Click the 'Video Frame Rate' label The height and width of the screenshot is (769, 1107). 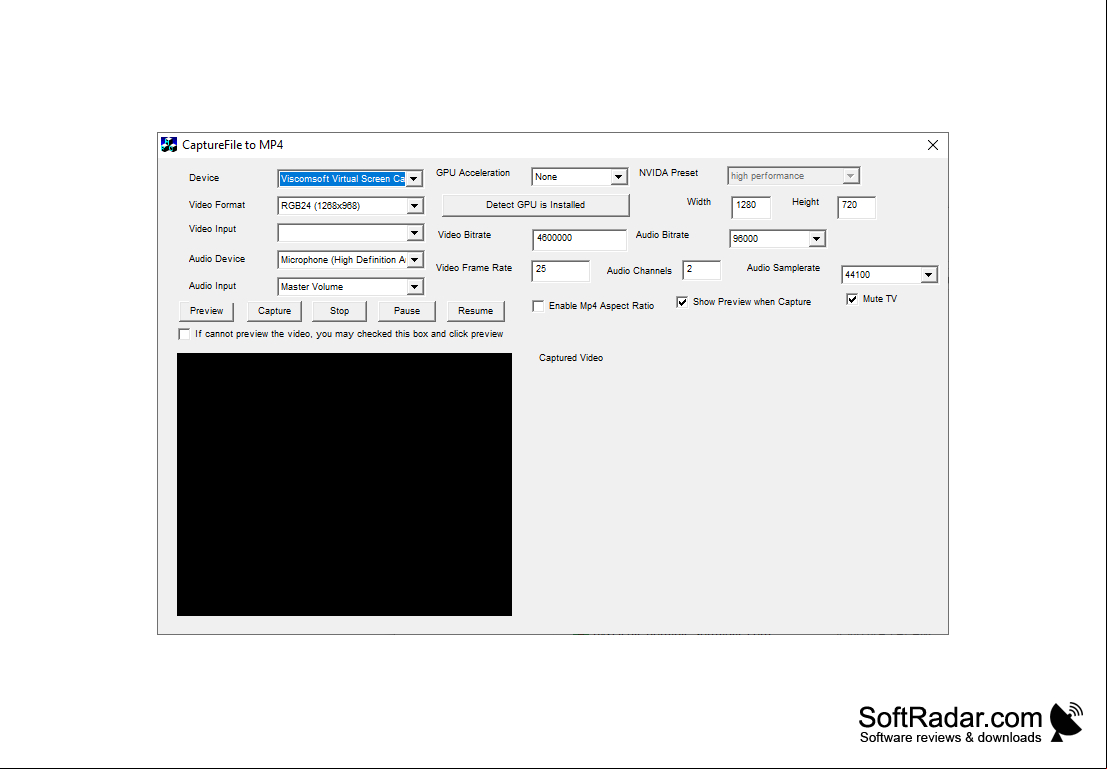point(474,268)
